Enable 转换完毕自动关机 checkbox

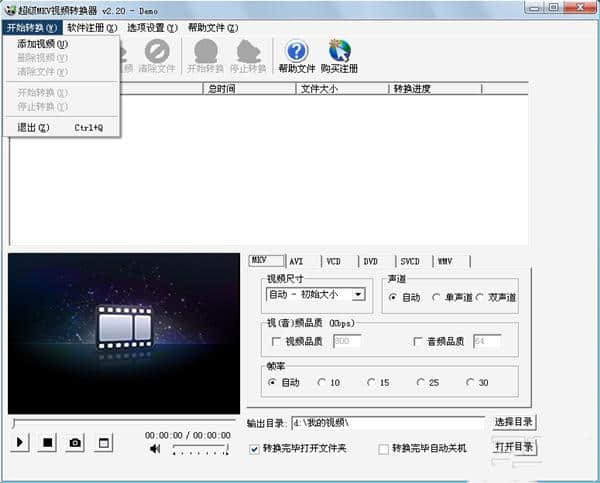pyautogui.click(x=384, y=449)
